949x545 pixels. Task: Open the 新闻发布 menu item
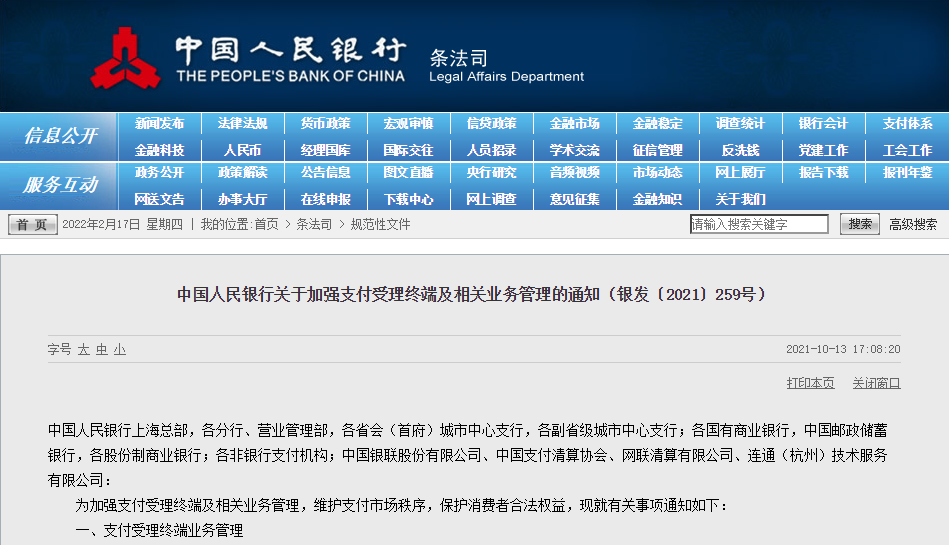coord(160,124)
